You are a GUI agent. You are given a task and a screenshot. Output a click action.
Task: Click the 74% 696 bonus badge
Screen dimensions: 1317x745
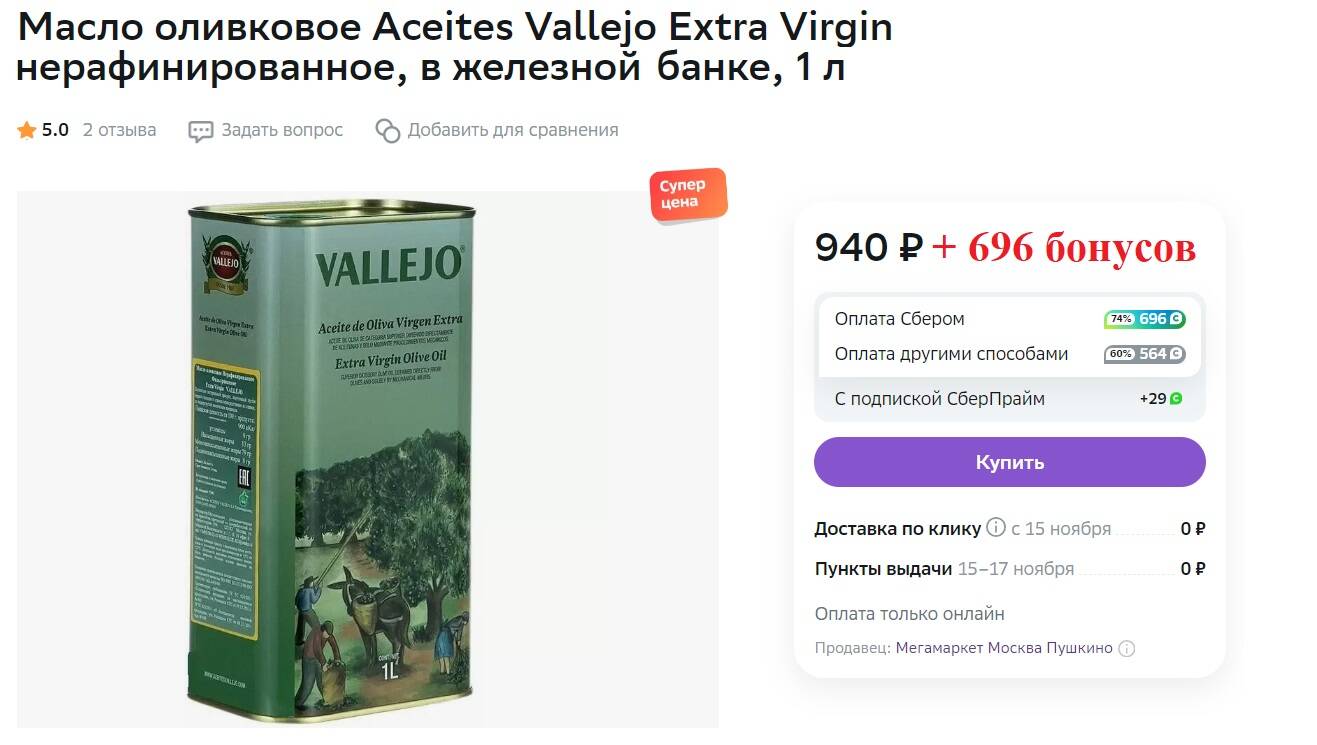(x=1145, y=319)
